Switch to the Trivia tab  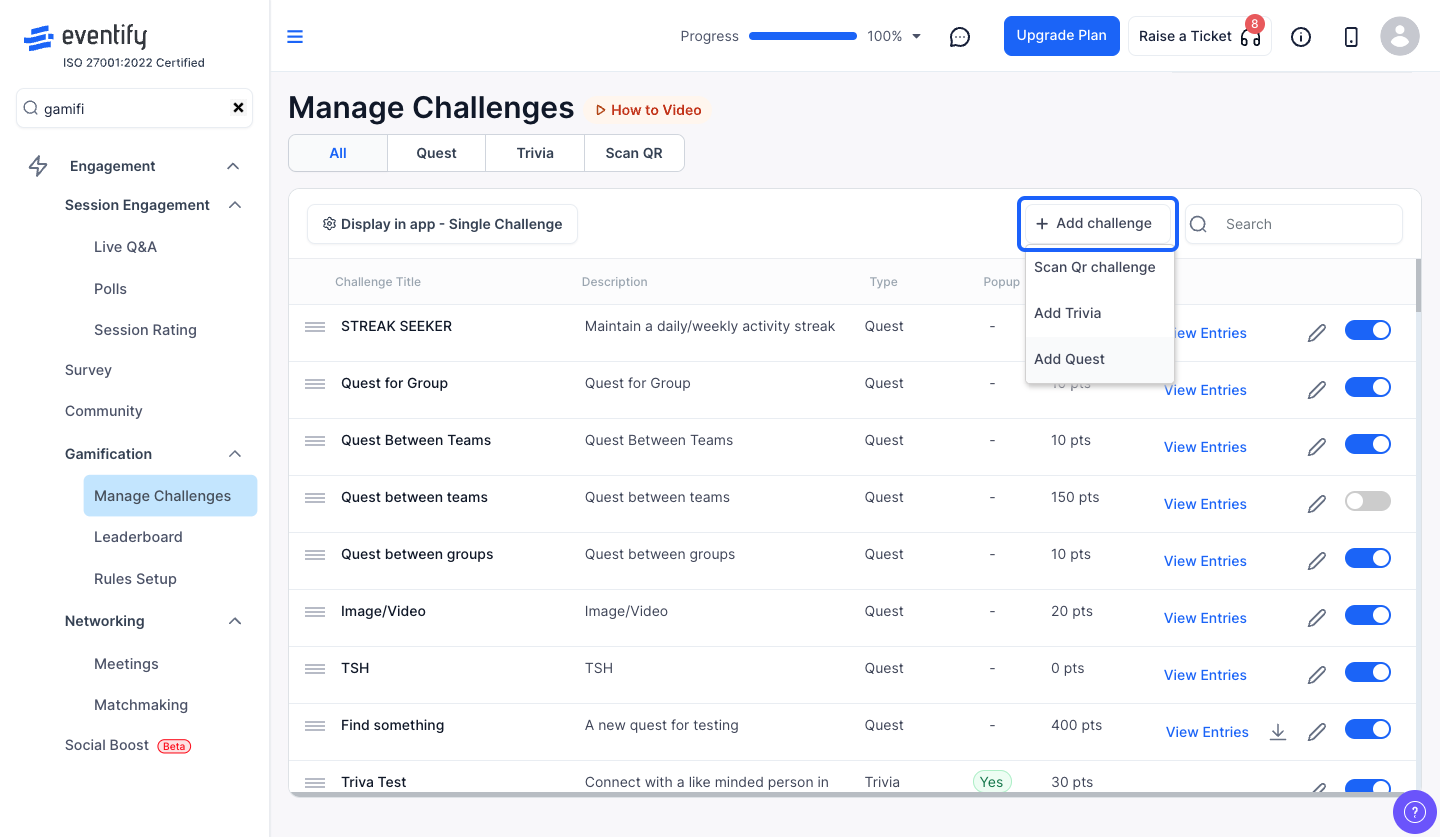click(x=535, y=153)
